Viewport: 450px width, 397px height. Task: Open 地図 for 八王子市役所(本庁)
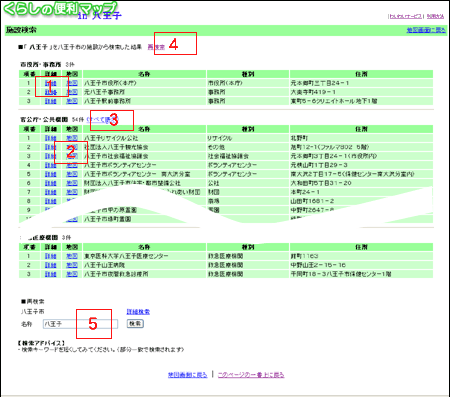click(x=72, y=83)
